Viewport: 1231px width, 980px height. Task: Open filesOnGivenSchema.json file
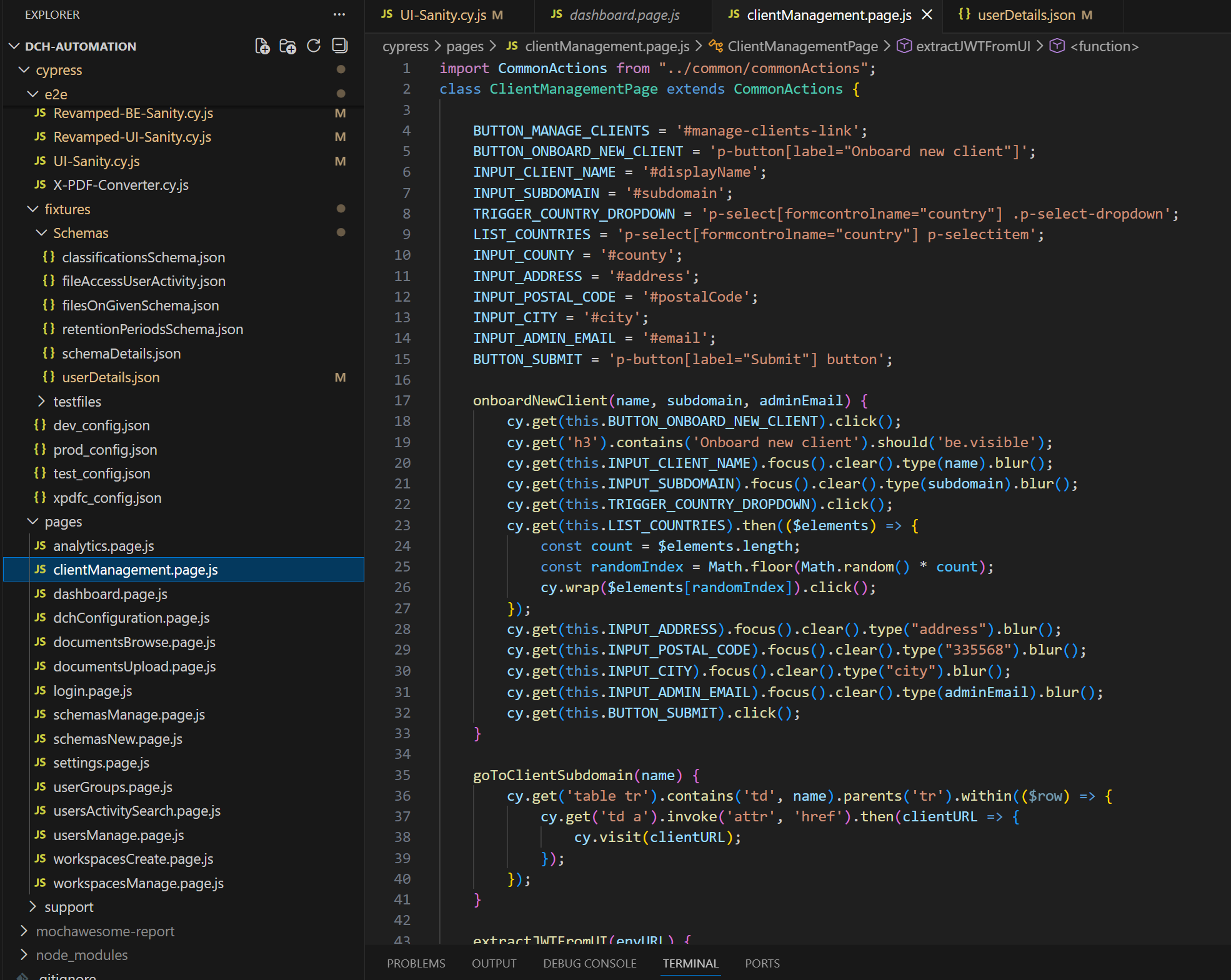tap(141, 305)
